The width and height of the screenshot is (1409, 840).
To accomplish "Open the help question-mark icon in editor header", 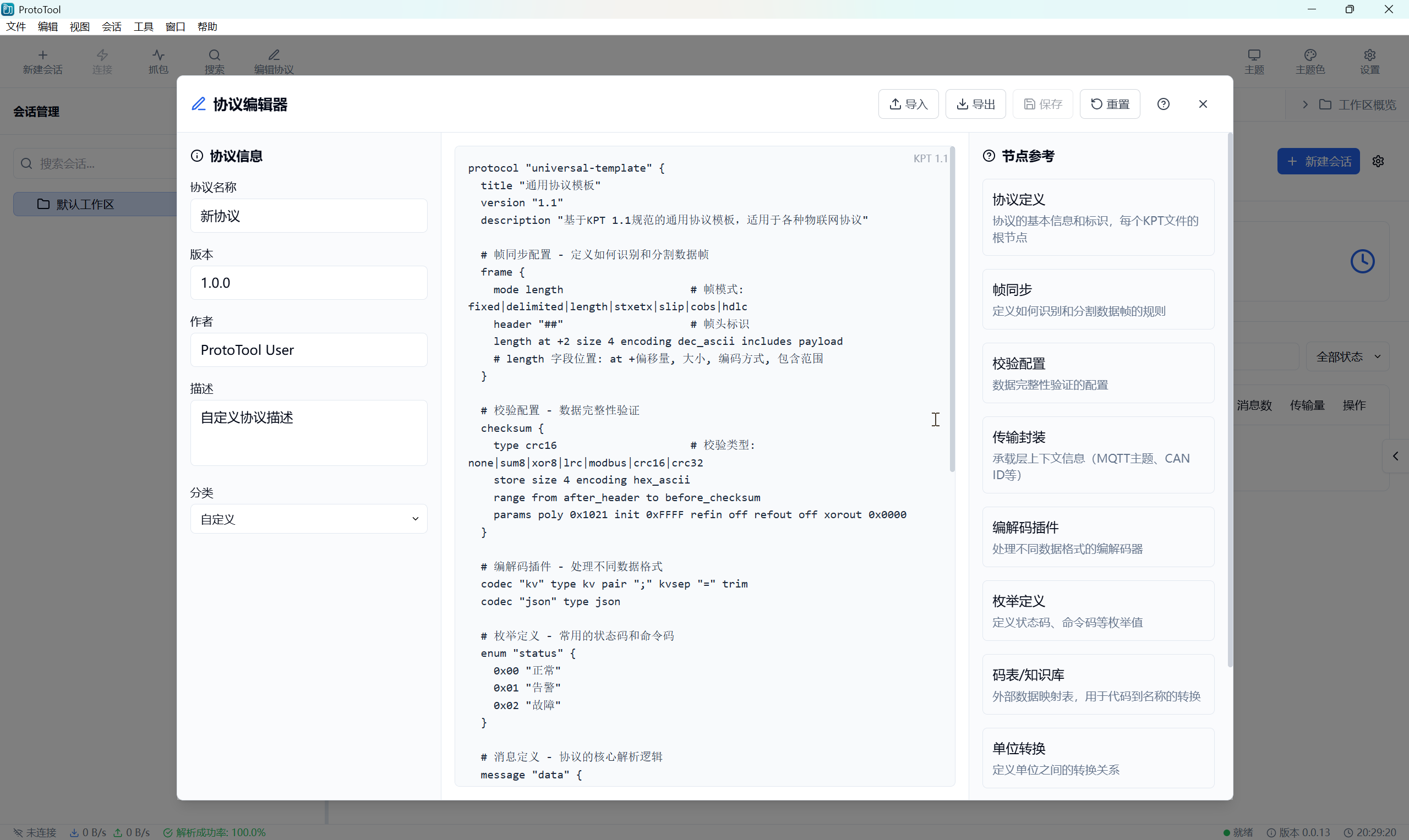I will pos(1163,104).
